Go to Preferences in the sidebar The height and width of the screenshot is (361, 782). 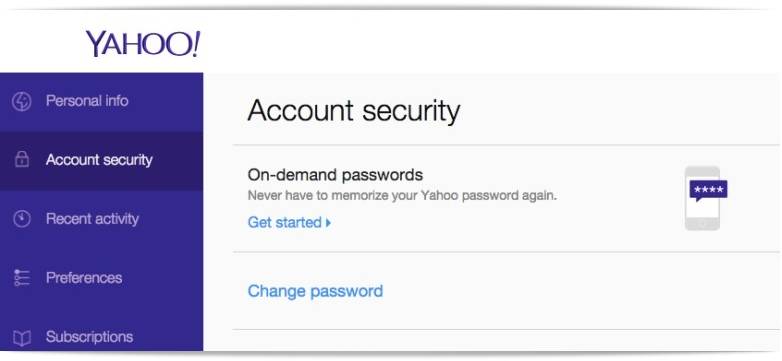tap(101, 278)
